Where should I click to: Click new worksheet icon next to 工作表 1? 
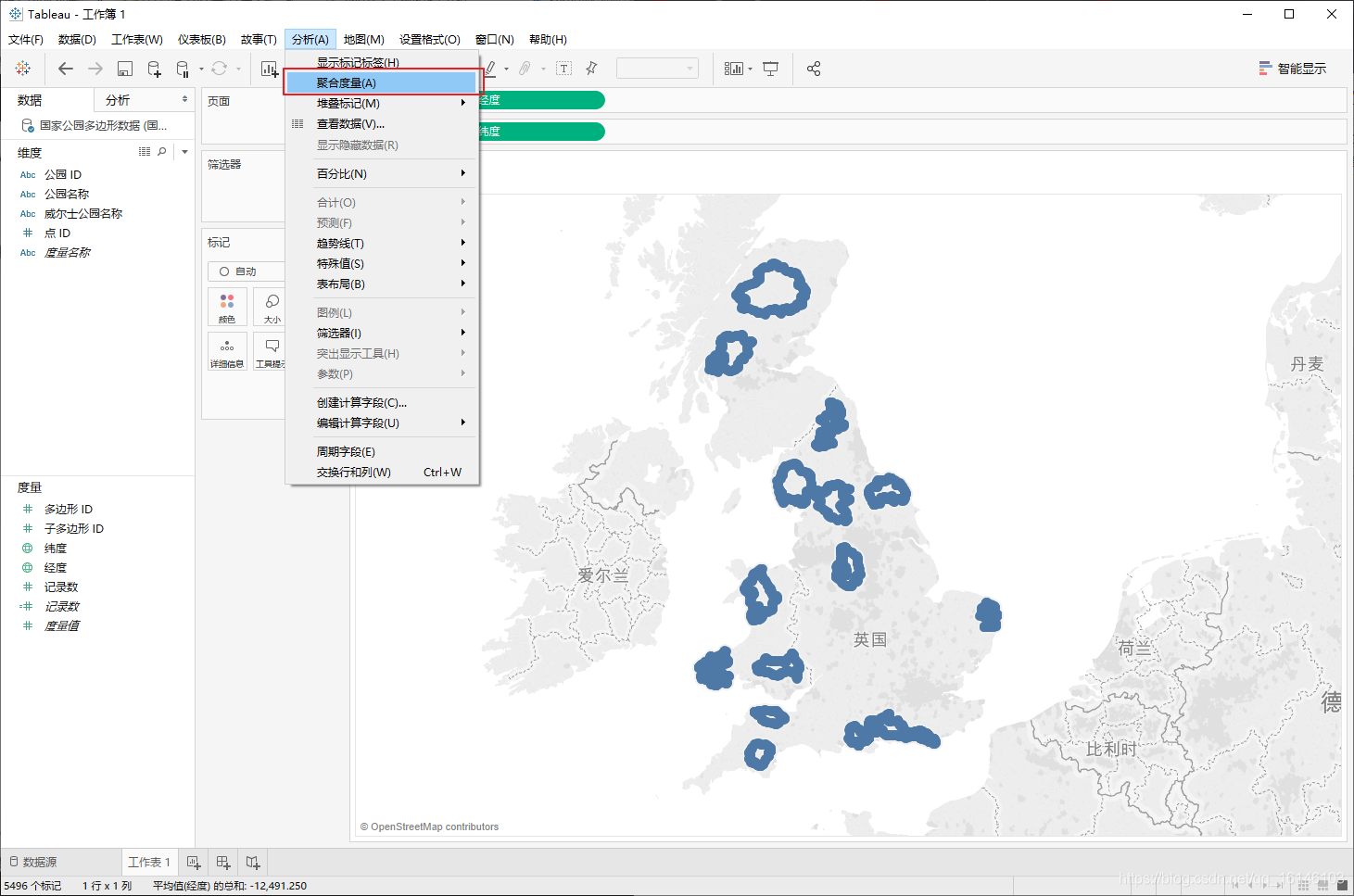(194, 863)
